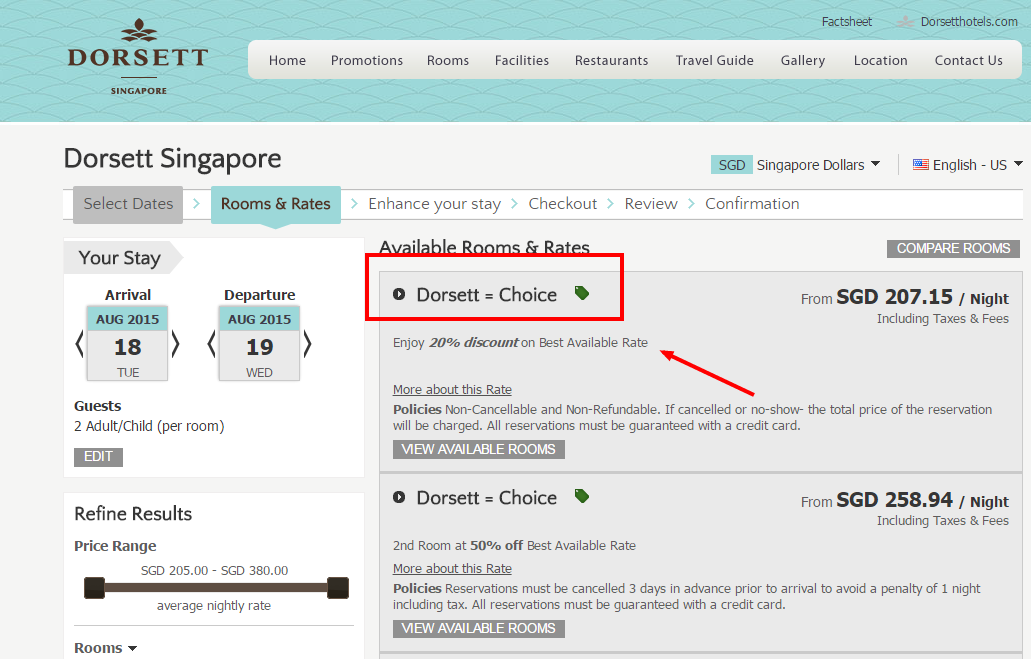Image resolution: width=1031 pixels, height=659 pixels.
Task: Click the Dorsett Singapore logo
Action: tap(138, 57)
